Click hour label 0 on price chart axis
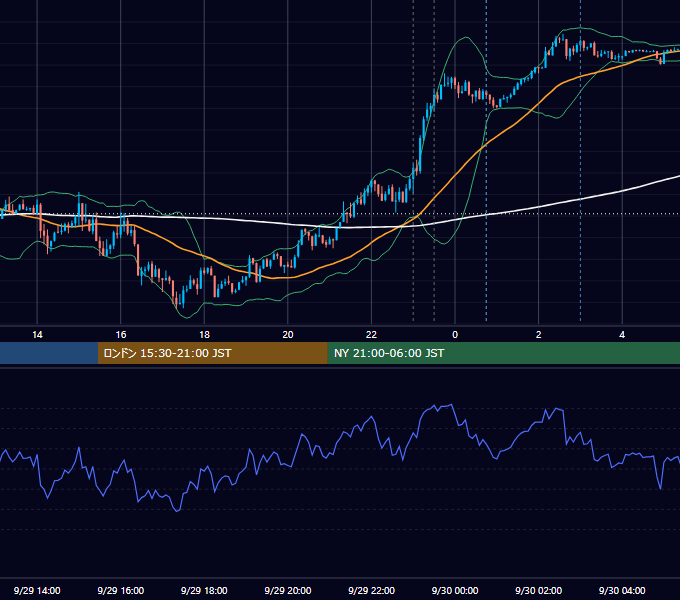Screen dimensions: 680x600 (455, 335)
